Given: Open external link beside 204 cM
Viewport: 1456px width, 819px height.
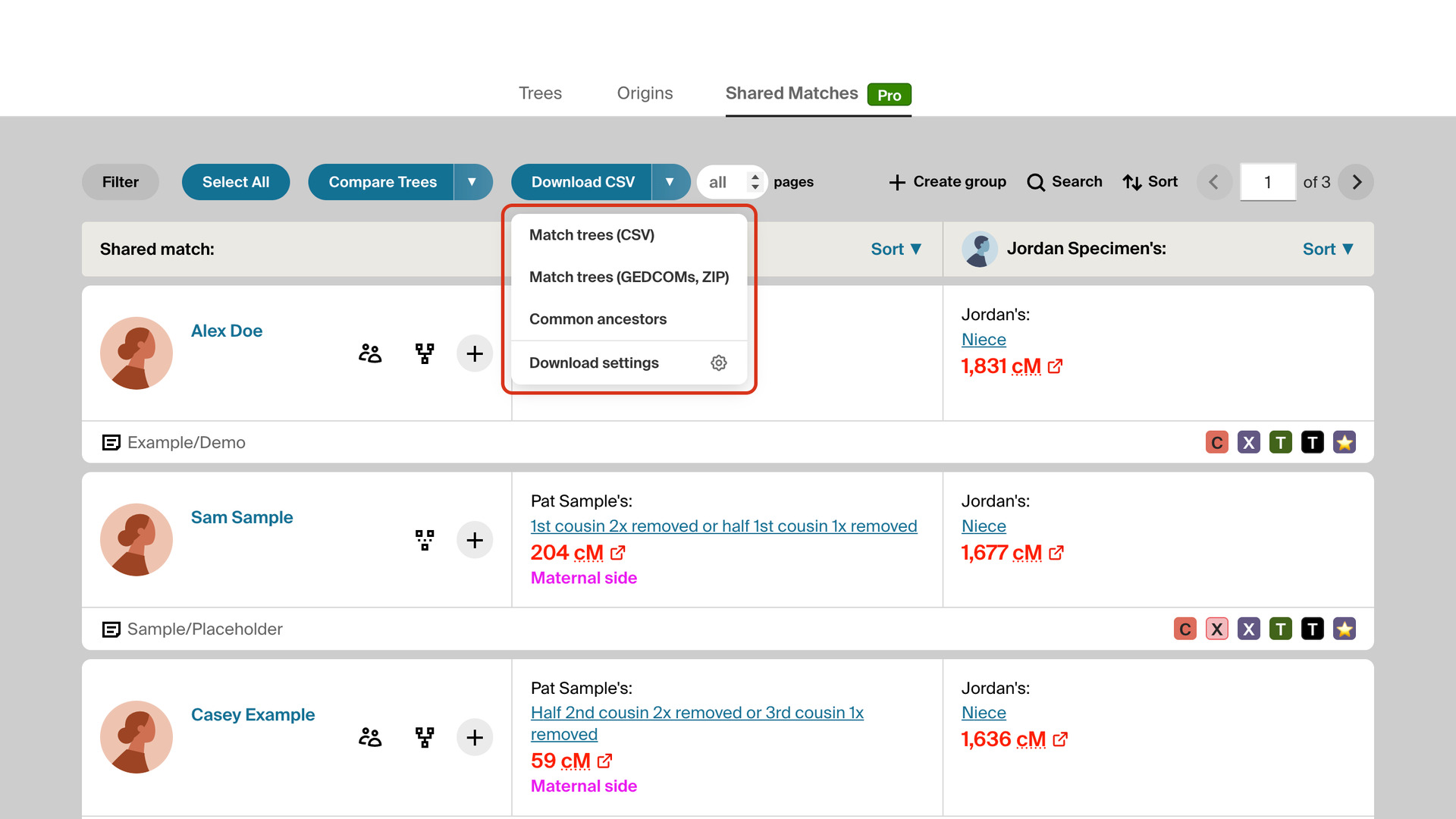Looking at the screenshot, I should 617,553.
